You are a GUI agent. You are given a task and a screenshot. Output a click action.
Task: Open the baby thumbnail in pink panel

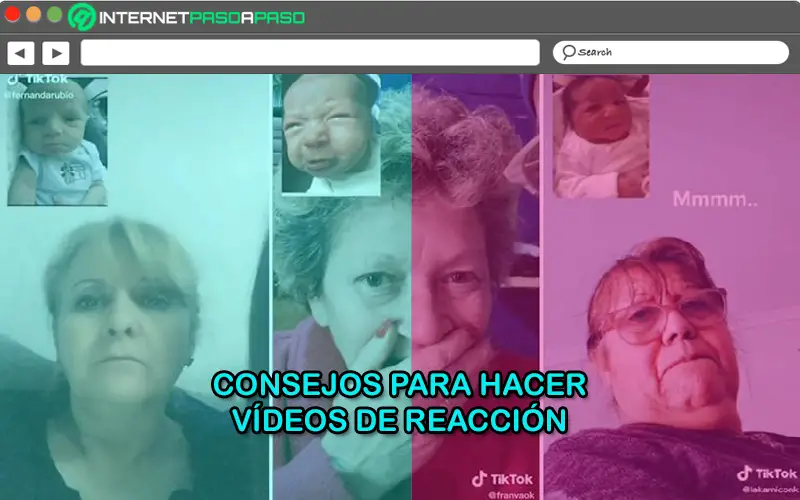[x=601, y=137]
